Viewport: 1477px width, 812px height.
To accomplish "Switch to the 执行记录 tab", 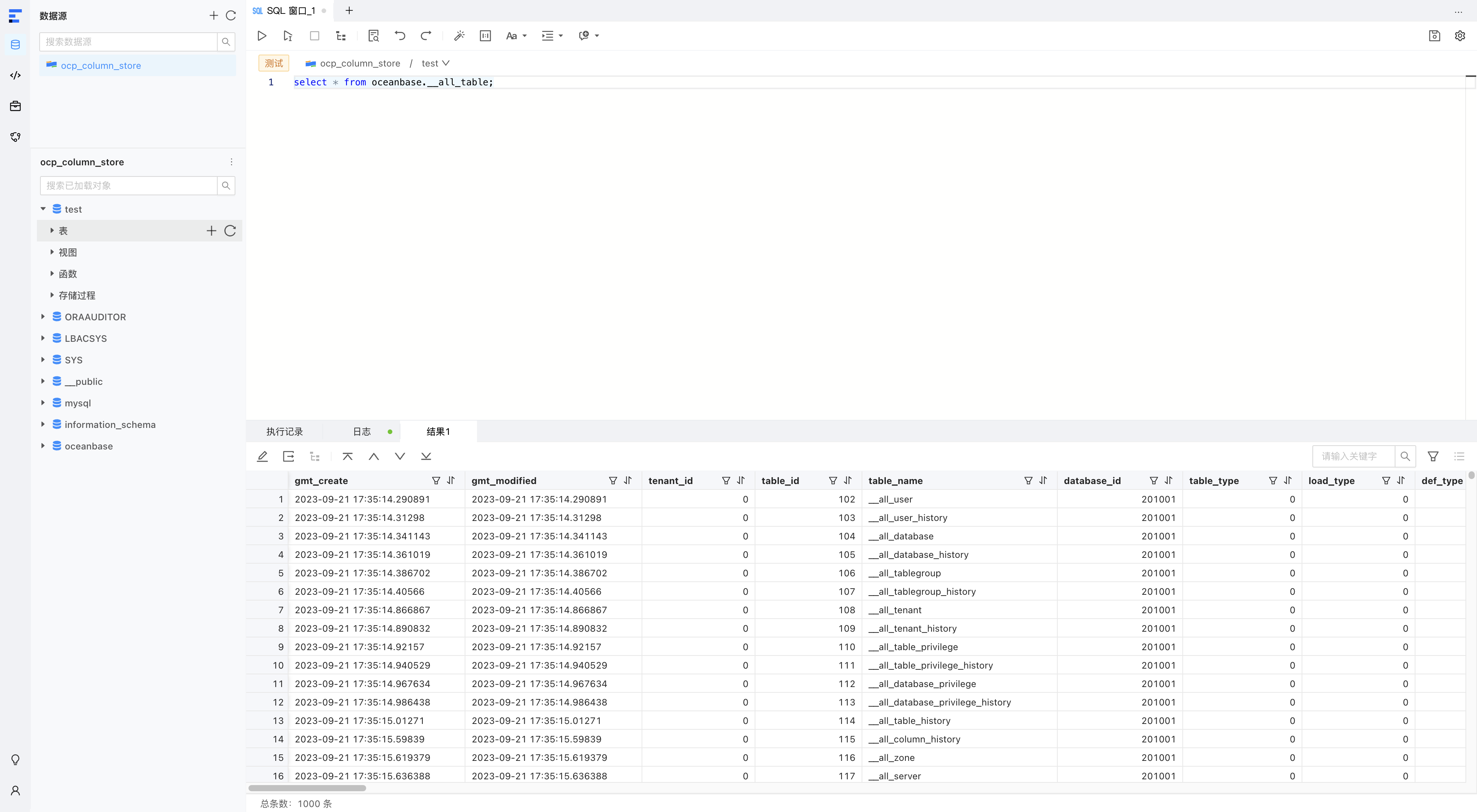I will tap(285, 431).
